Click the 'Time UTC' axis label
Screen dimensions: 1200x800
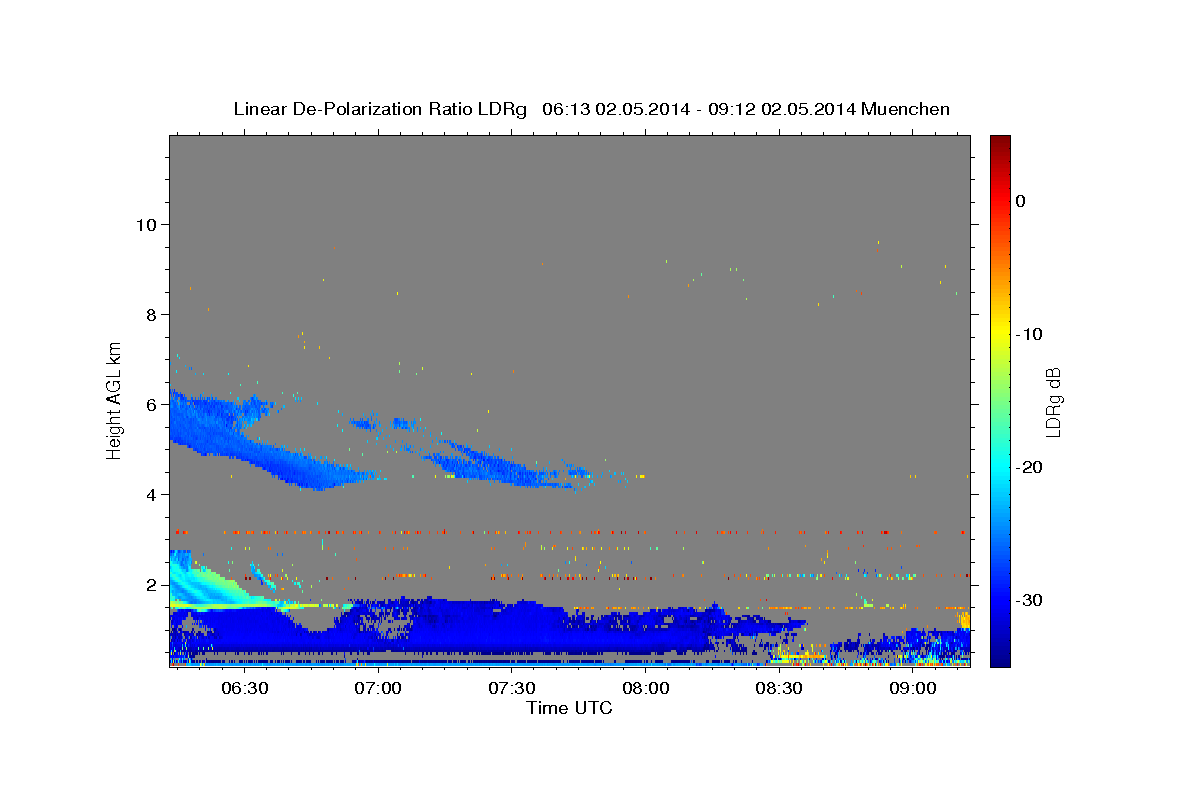[569, 708]
